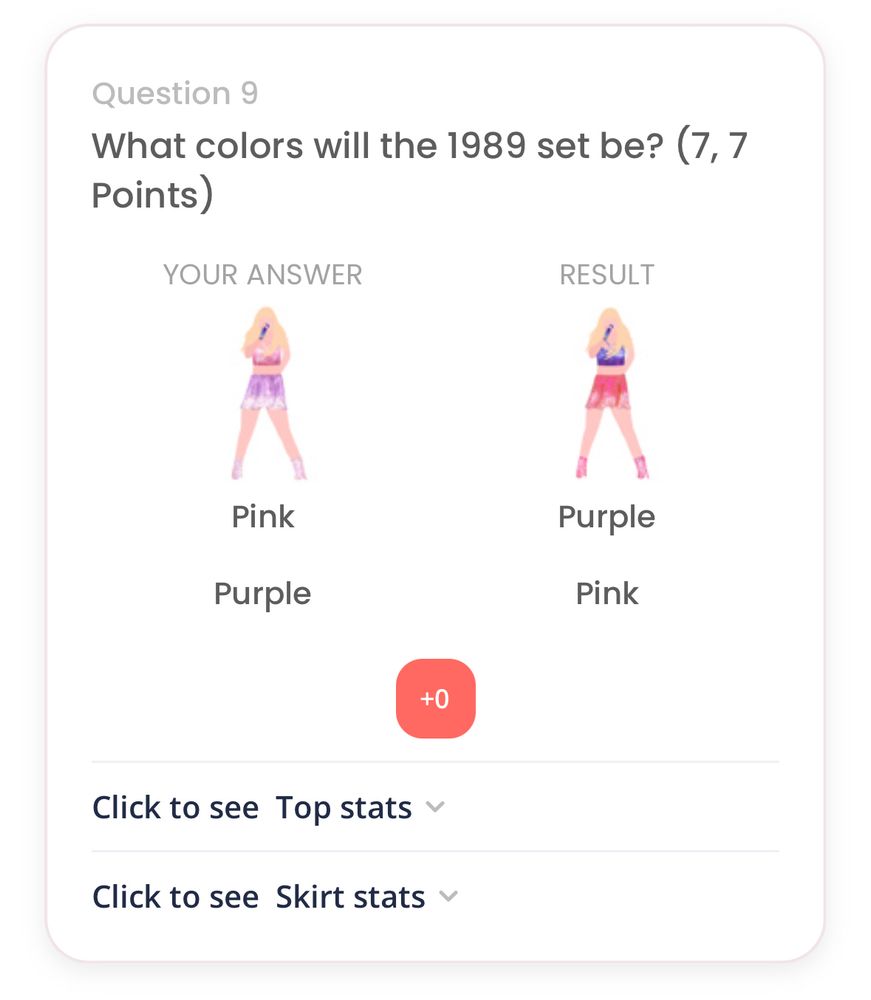
Task: Click the 1989 set question text
Action: coord(419,170)
